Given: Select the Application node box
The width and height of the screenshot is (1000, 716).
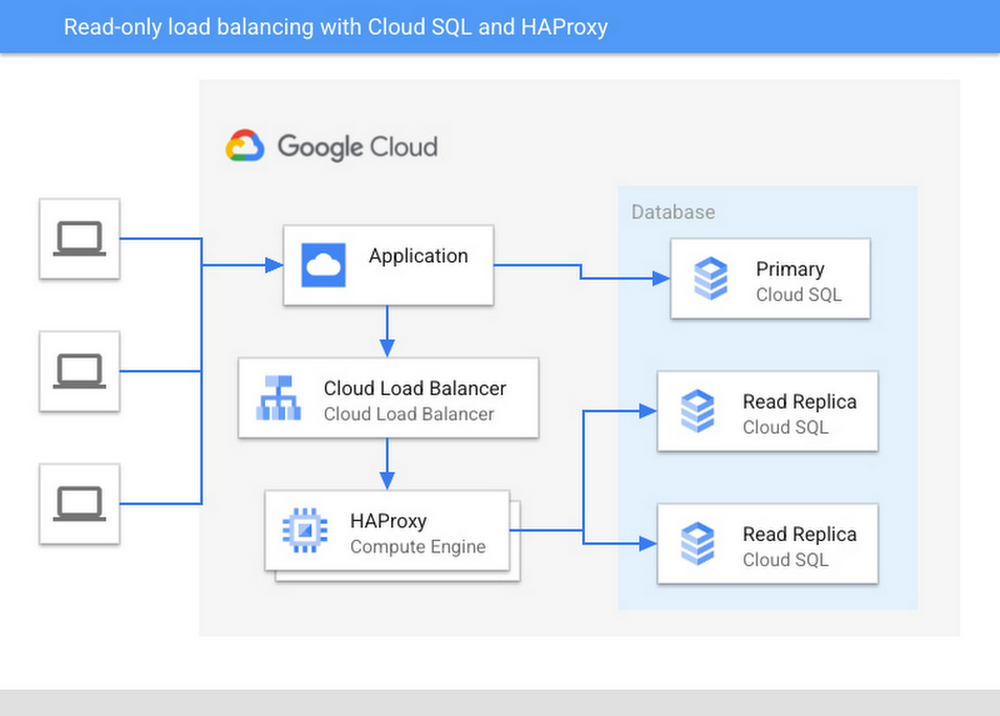Looking at the screenshot, I should click(x=388, y=264).
